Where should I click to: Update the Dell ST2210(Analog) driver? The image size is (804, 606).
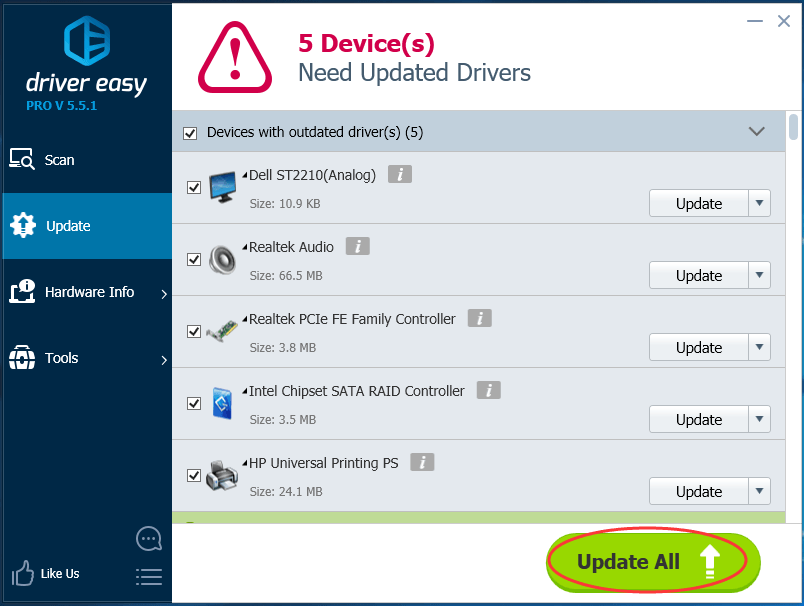click(x=699, y=204)
